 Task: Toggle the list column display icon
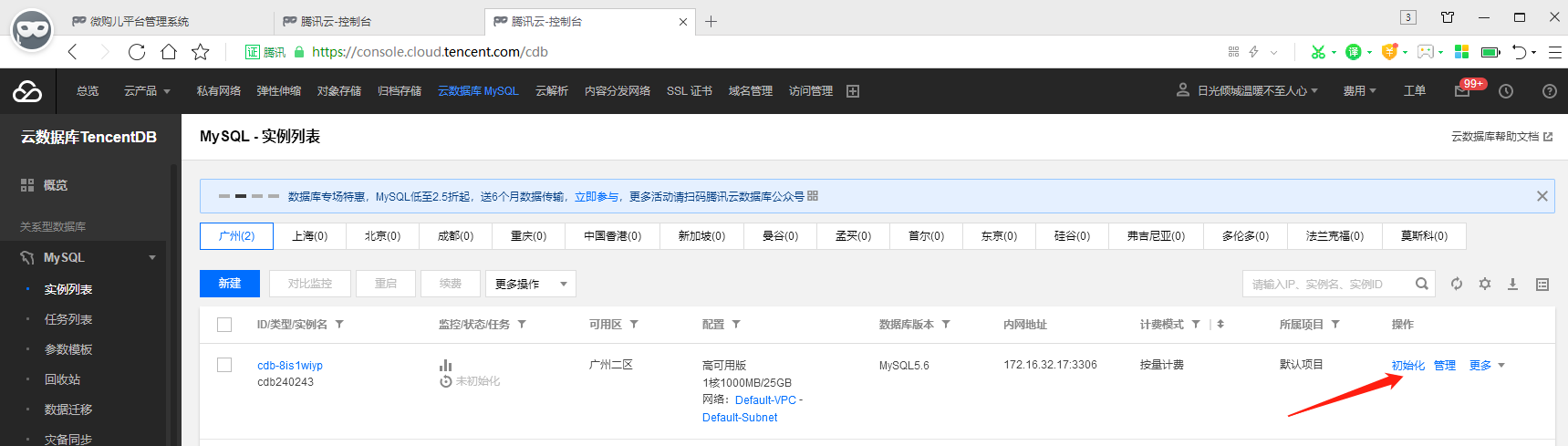[1542, 285]
